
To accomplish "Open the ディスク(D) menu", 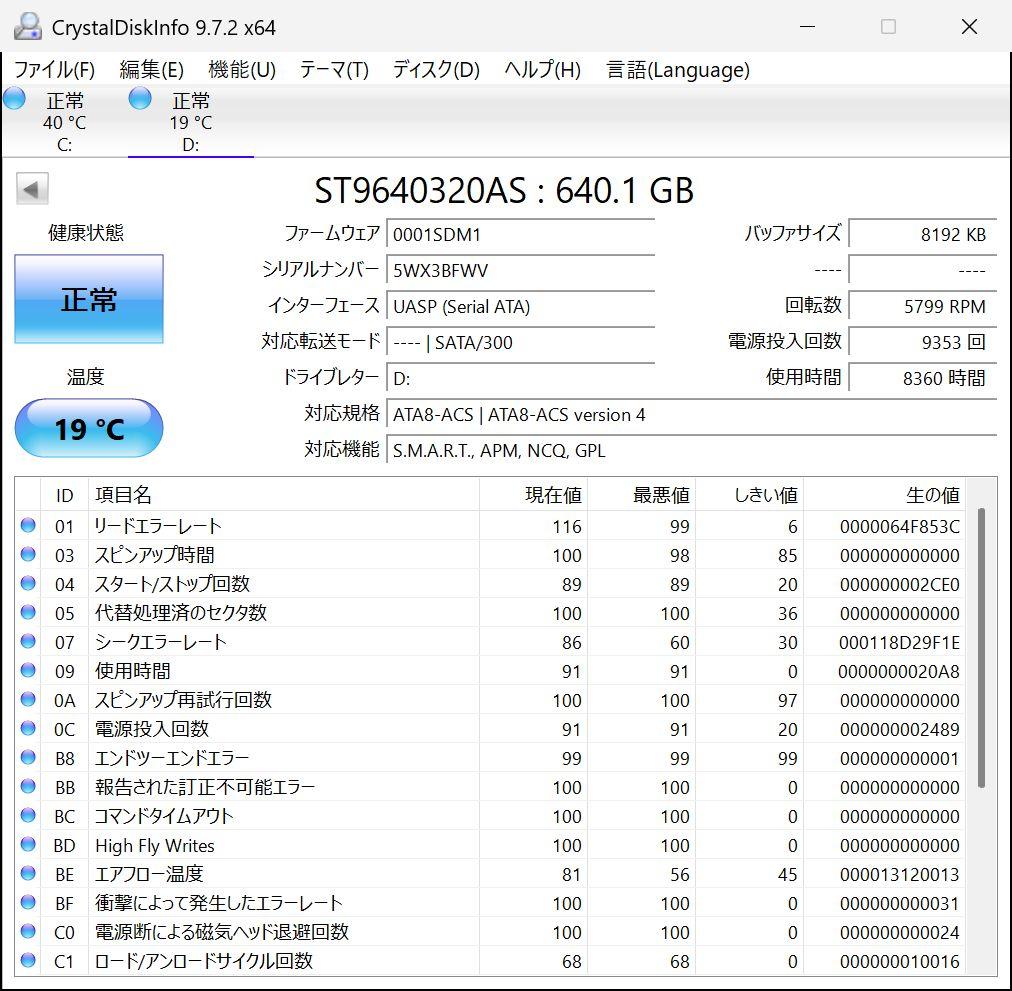I will [x=436, y=69].
